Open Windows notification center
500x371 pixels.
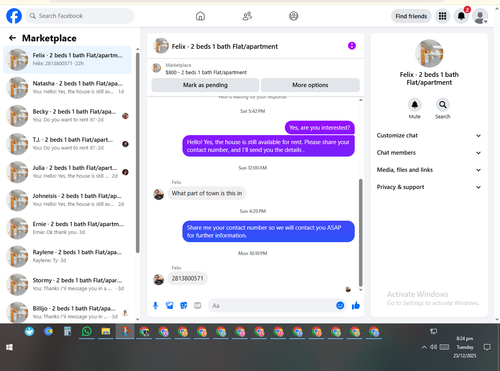click(x=487, y=347)
